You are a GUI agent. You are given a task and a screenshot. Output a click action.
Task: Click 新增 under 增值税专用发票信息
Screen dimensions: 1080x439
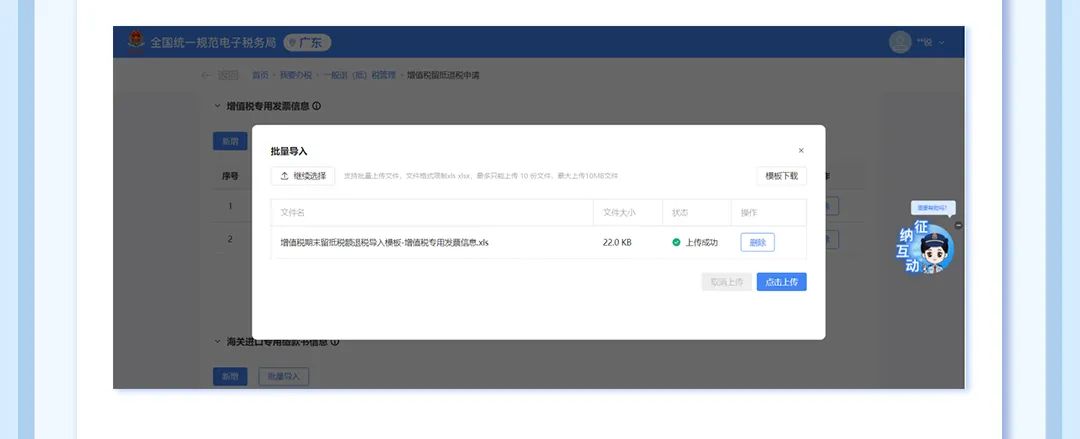pos(230,141)
